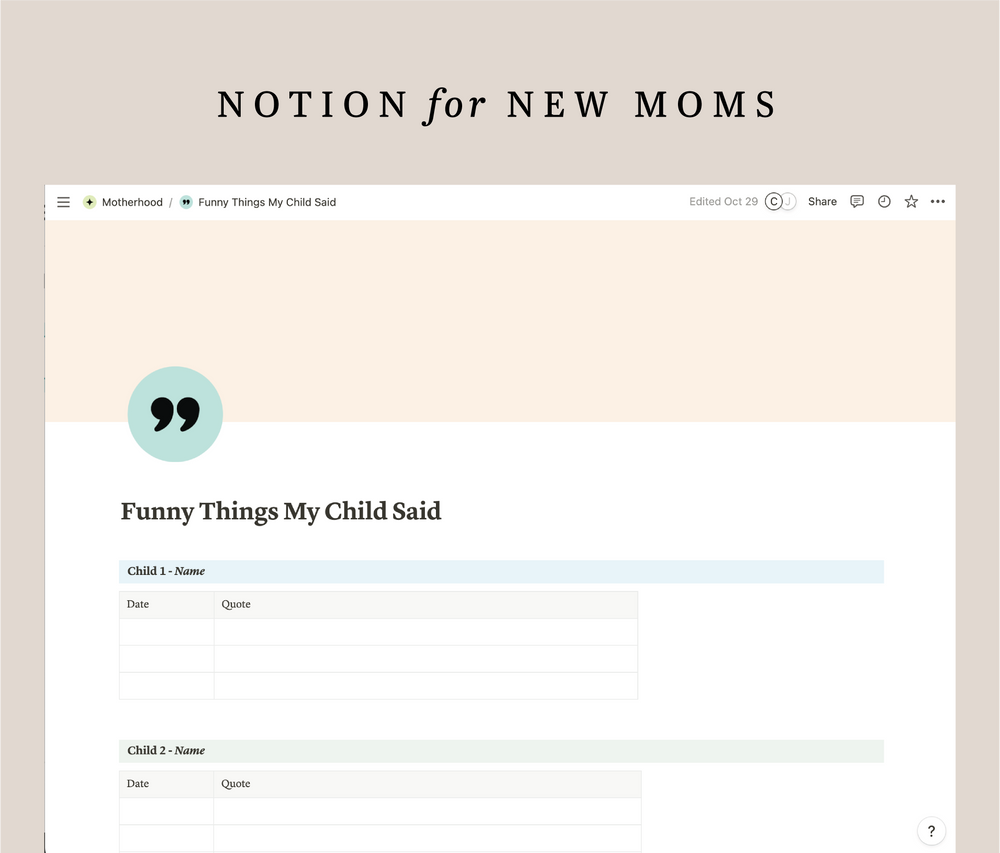Click the Edited Oct 29 label

(723, 202)
